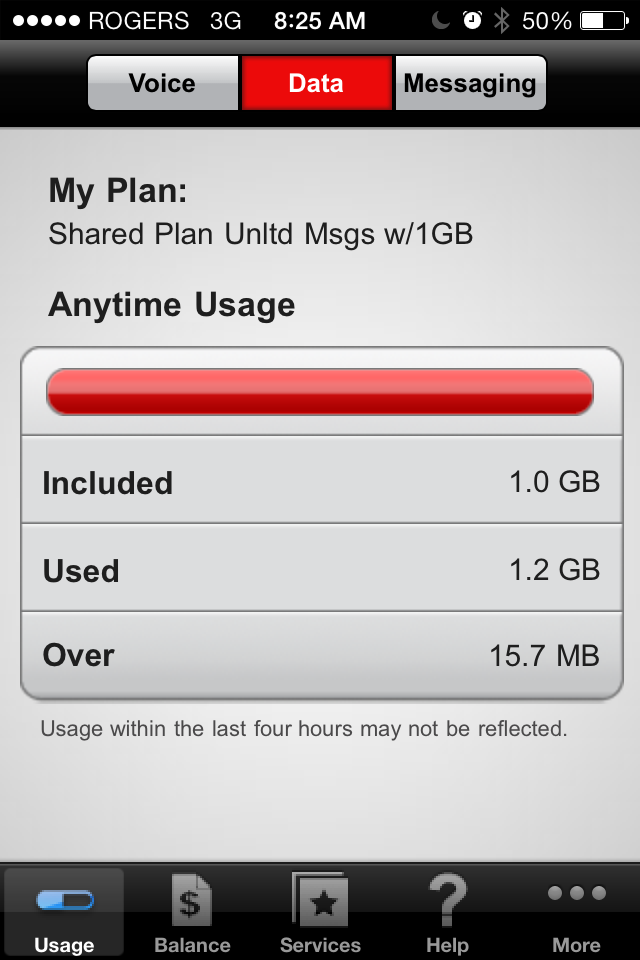Tap the battery indicator icon
The width and height of the screenshot is (640, 960).
pos(603,20)
